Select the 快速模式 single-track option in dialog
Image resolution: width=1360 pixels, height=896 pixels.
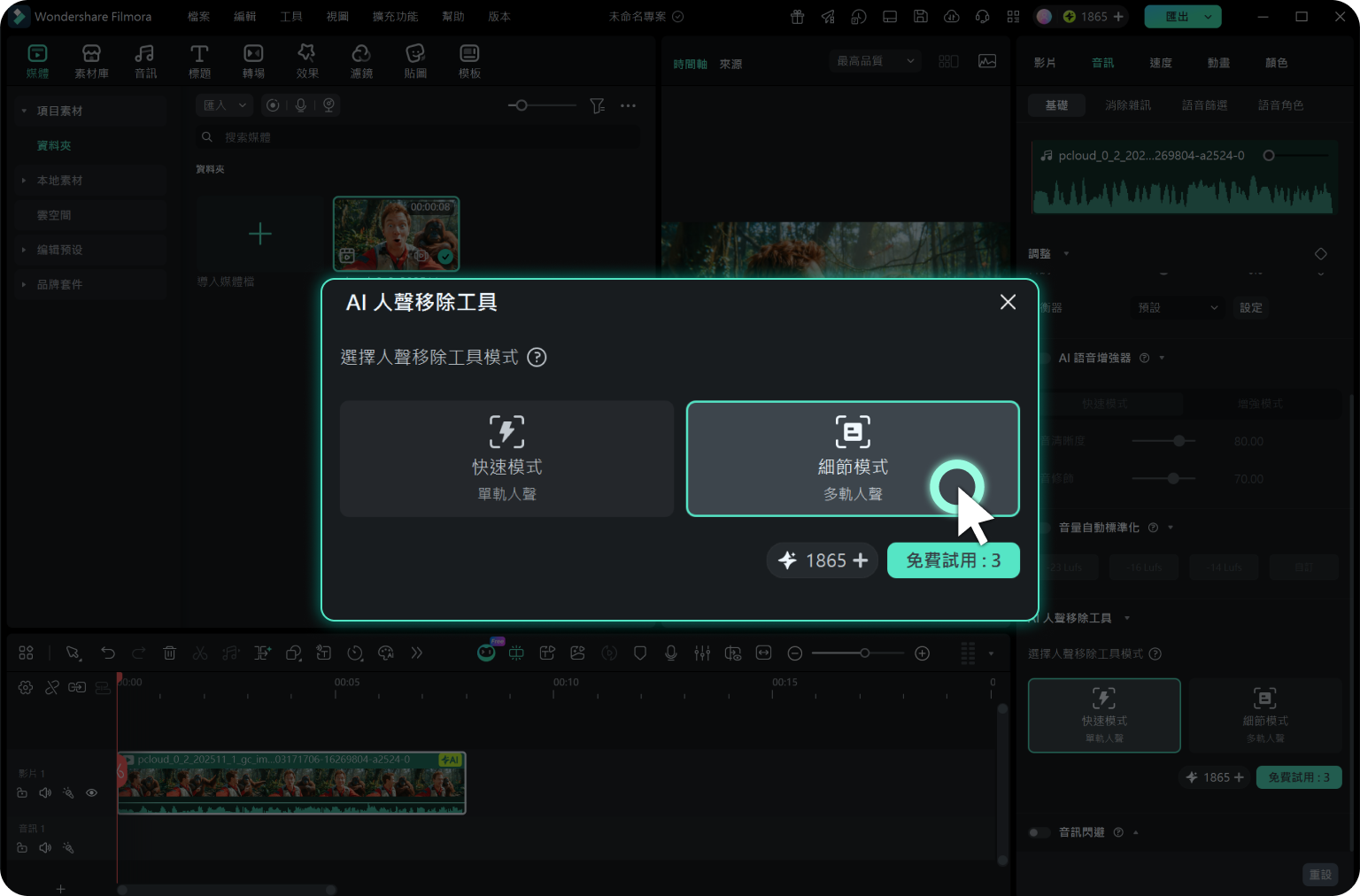click(506, 459)
